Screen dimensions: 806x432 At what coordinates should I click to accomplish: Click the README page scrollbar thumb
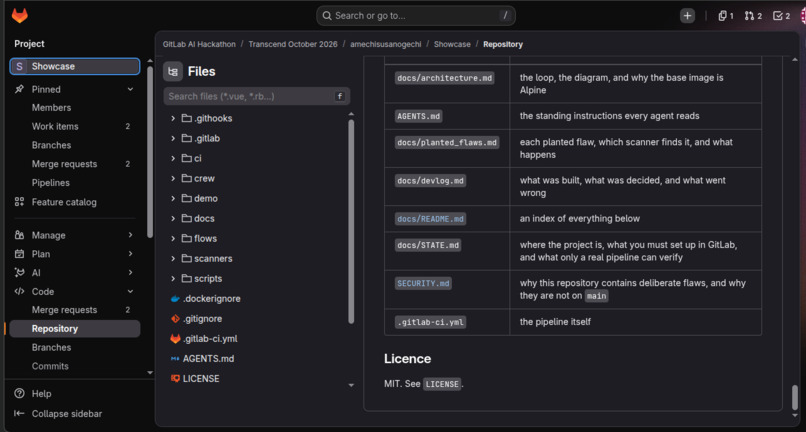(x=795, y=397)
